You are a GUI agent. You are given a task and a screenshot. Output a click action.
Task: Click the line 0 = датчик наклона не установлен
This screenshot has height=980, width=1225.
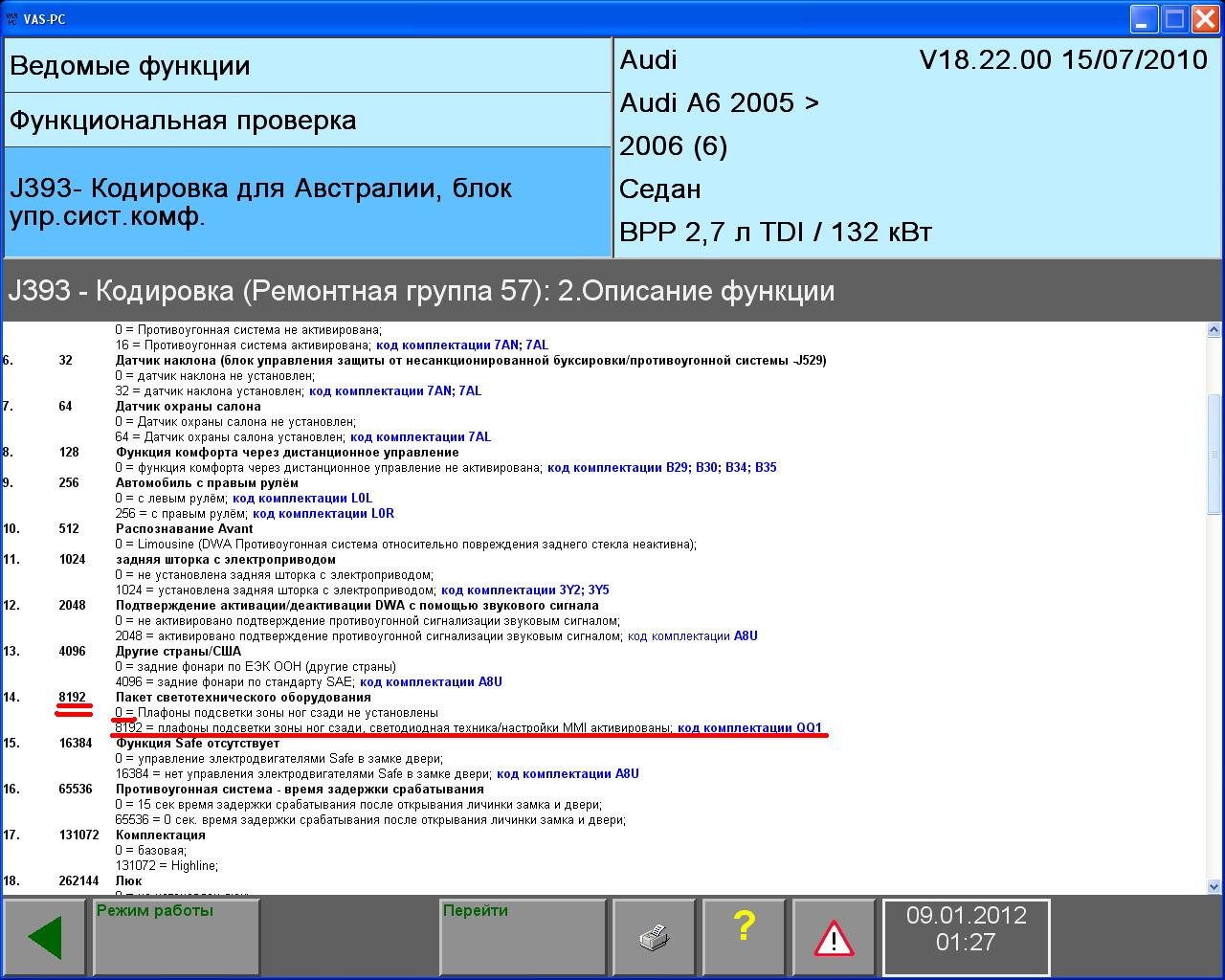click(214, 376)
